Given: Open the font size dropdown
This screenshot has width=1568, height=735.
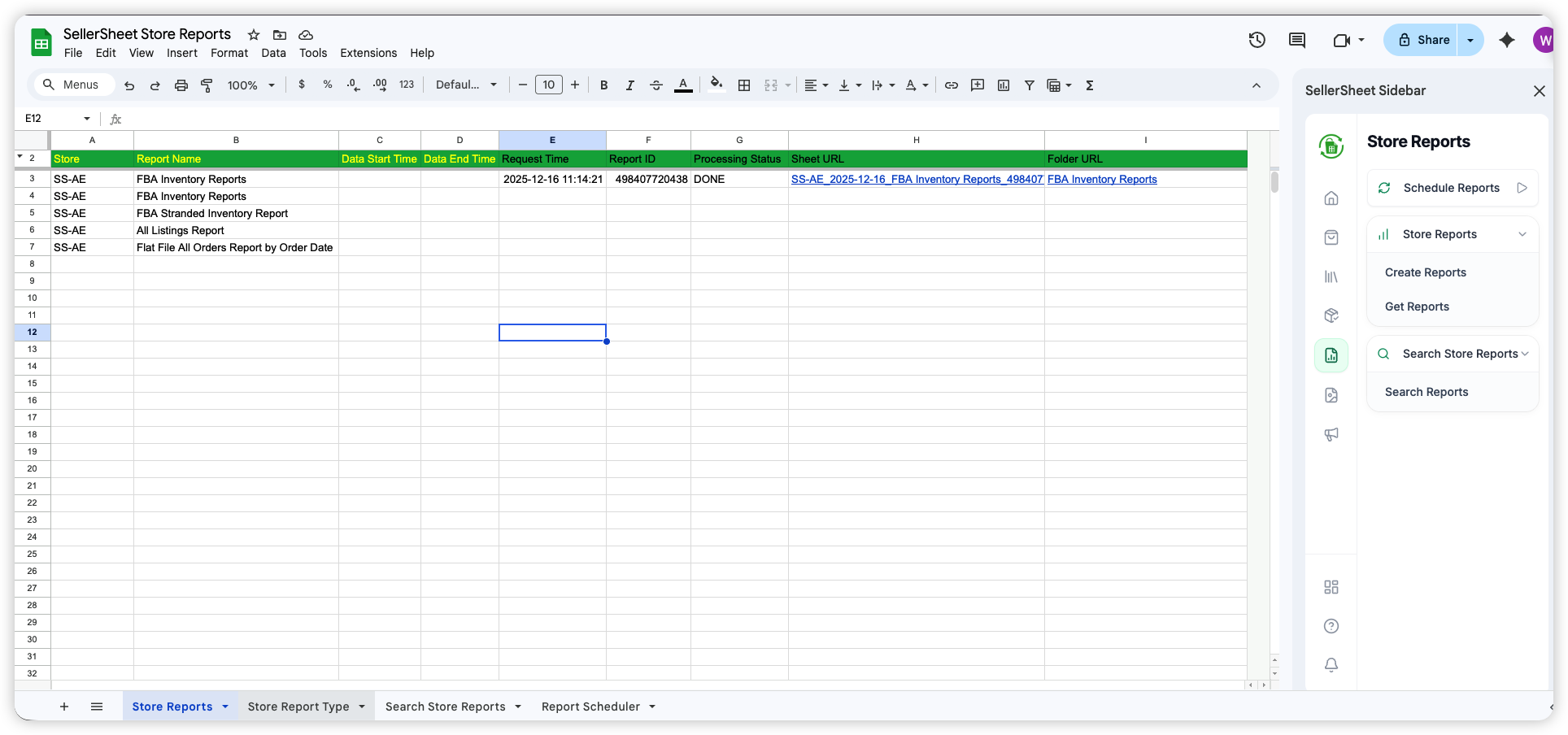Looking at the screenshot, I should pyautogui.click(x=548, y=85).
